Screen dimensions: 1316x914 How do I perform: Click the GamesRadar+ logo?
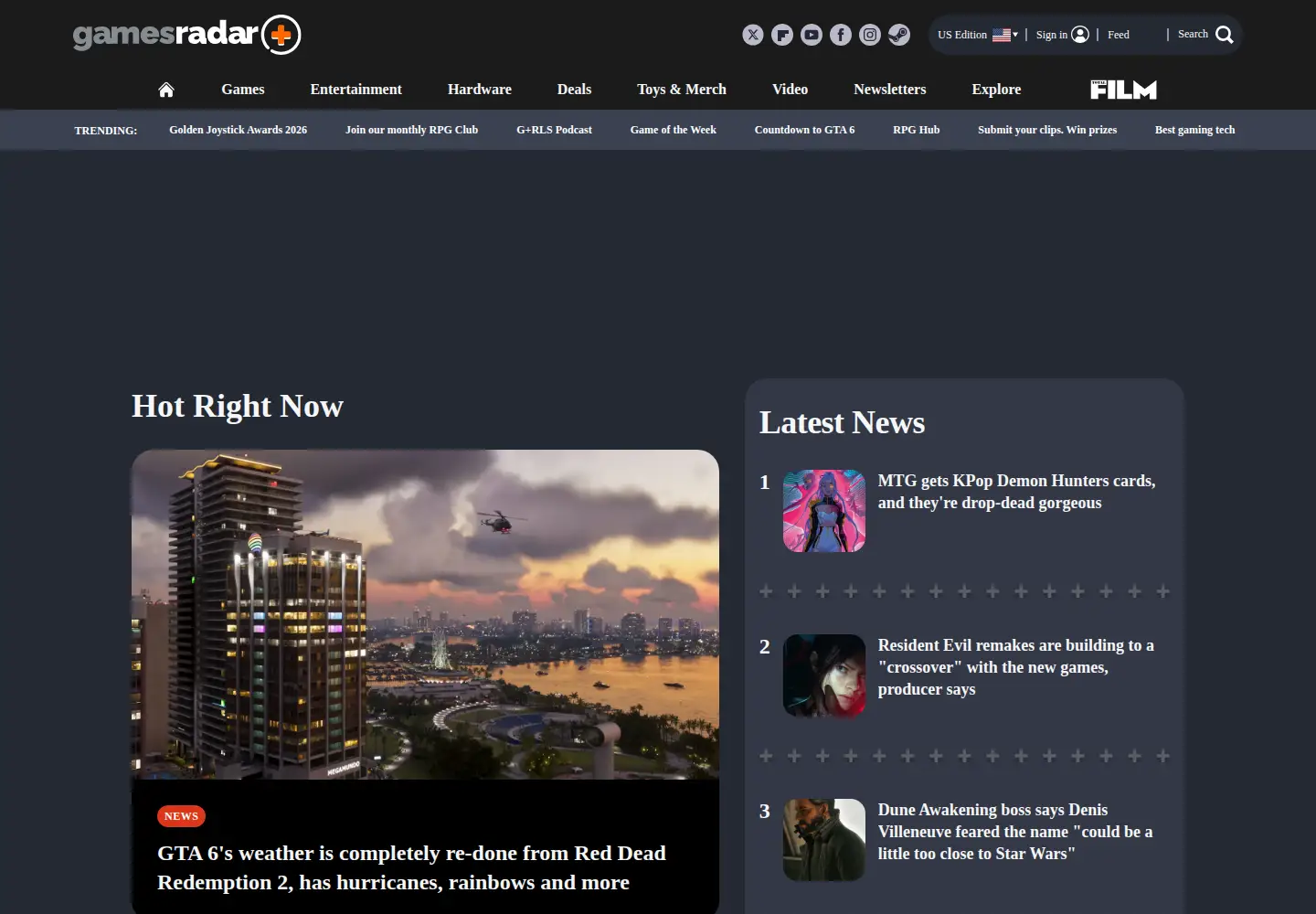[x=187, y=35]
